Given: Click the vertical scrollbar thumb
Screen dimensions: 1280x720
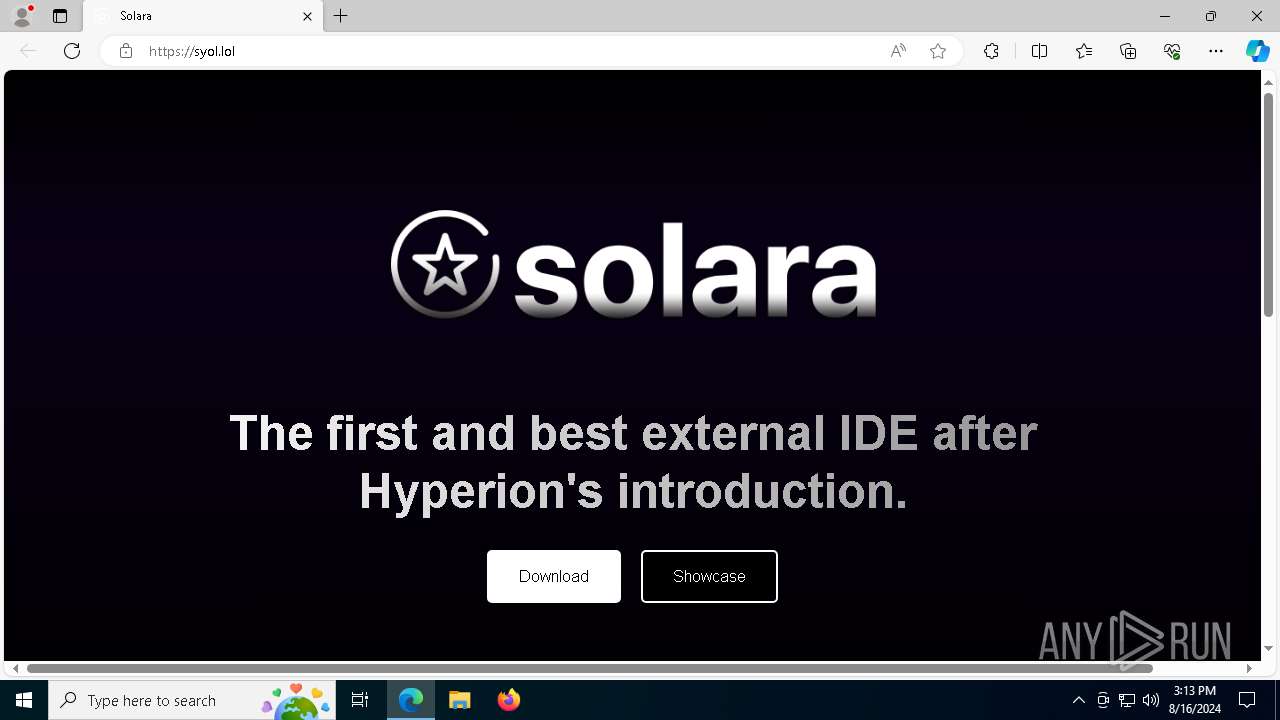Looking at the screenshot, I should click(x=1268, y=205).
